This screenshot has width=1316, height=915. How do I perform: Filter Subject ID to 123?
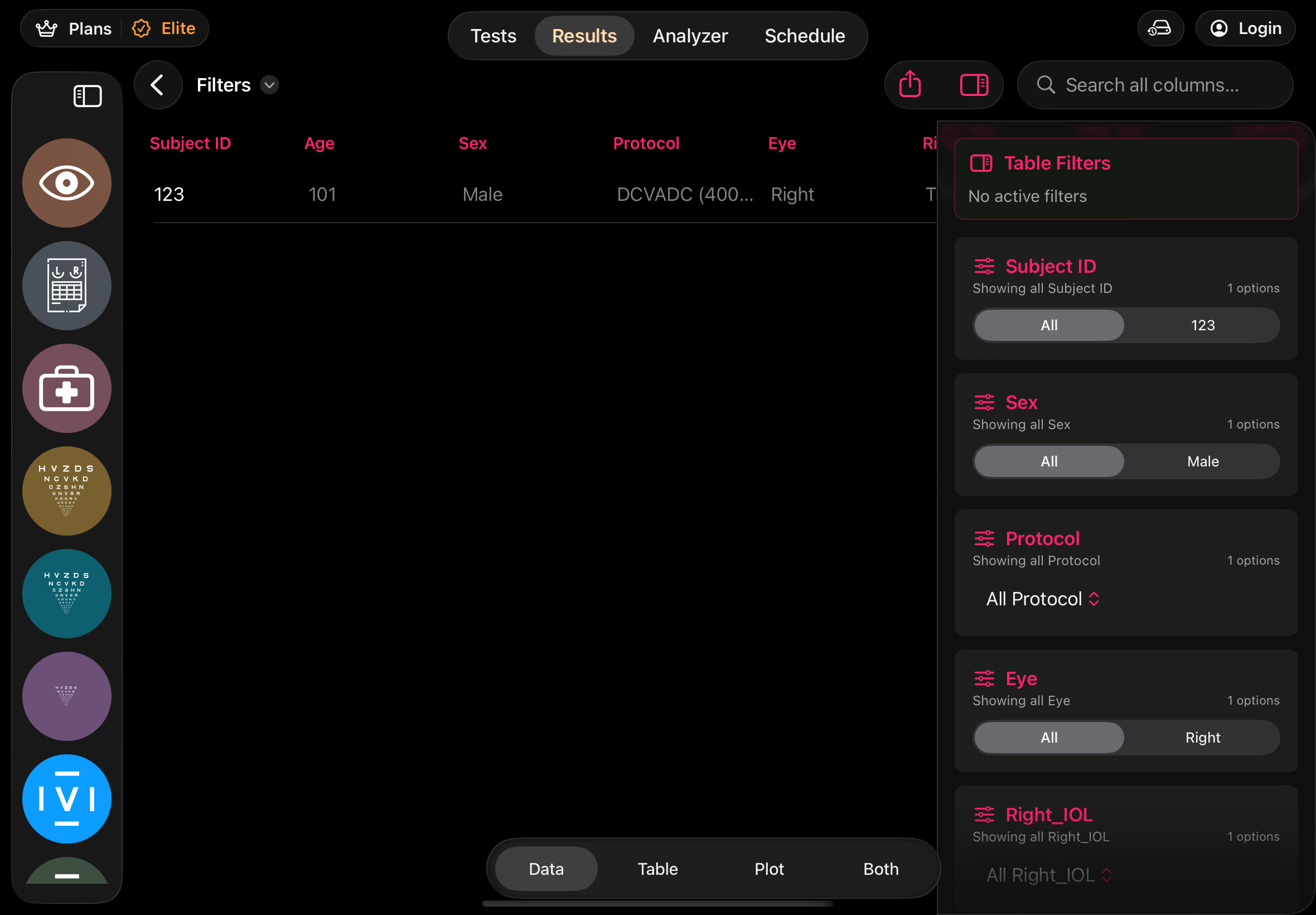1203,325
